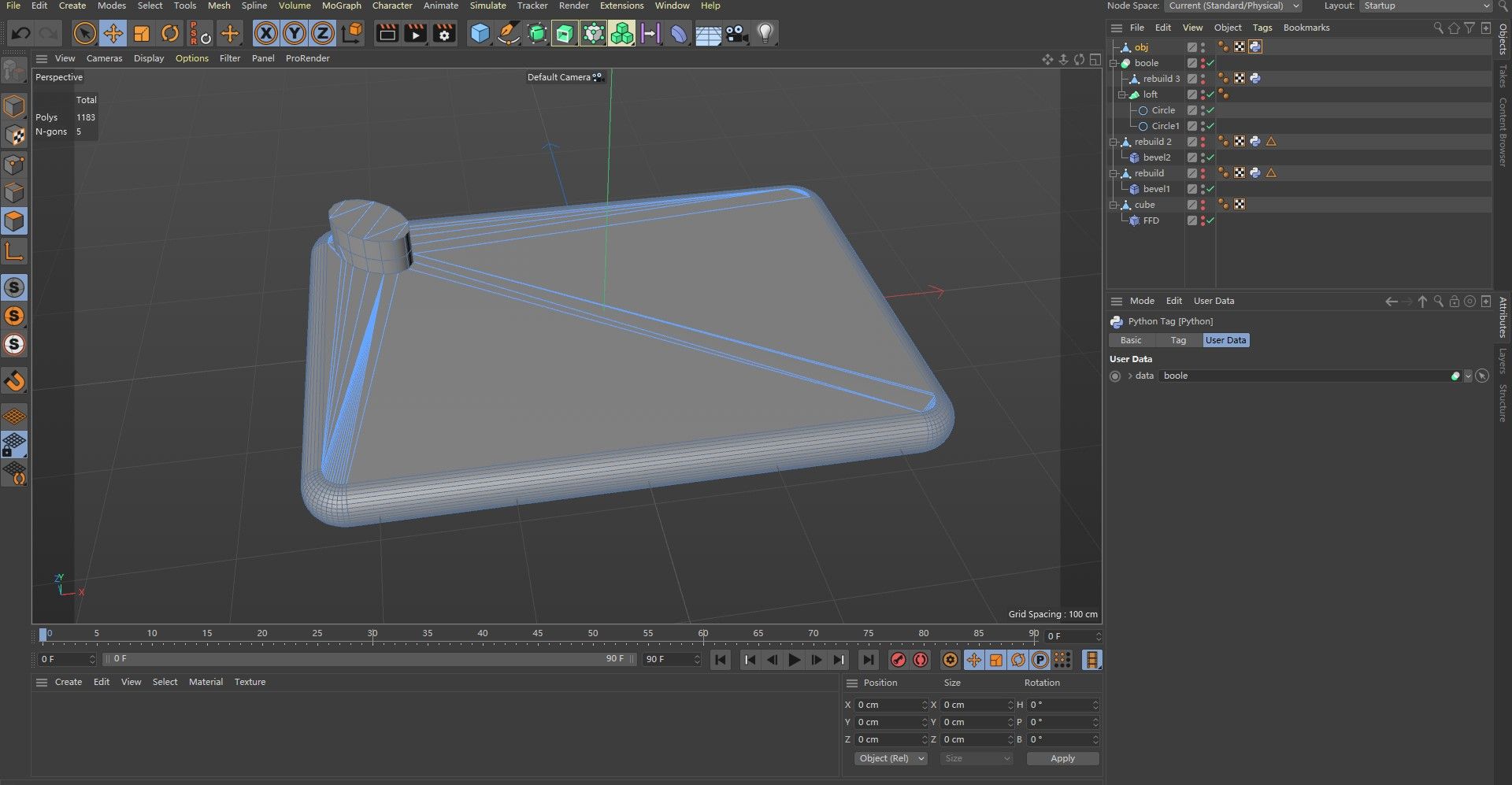This screenshot has width=1512, height=785.
Task: Go to start of animation
Action: 720,660
